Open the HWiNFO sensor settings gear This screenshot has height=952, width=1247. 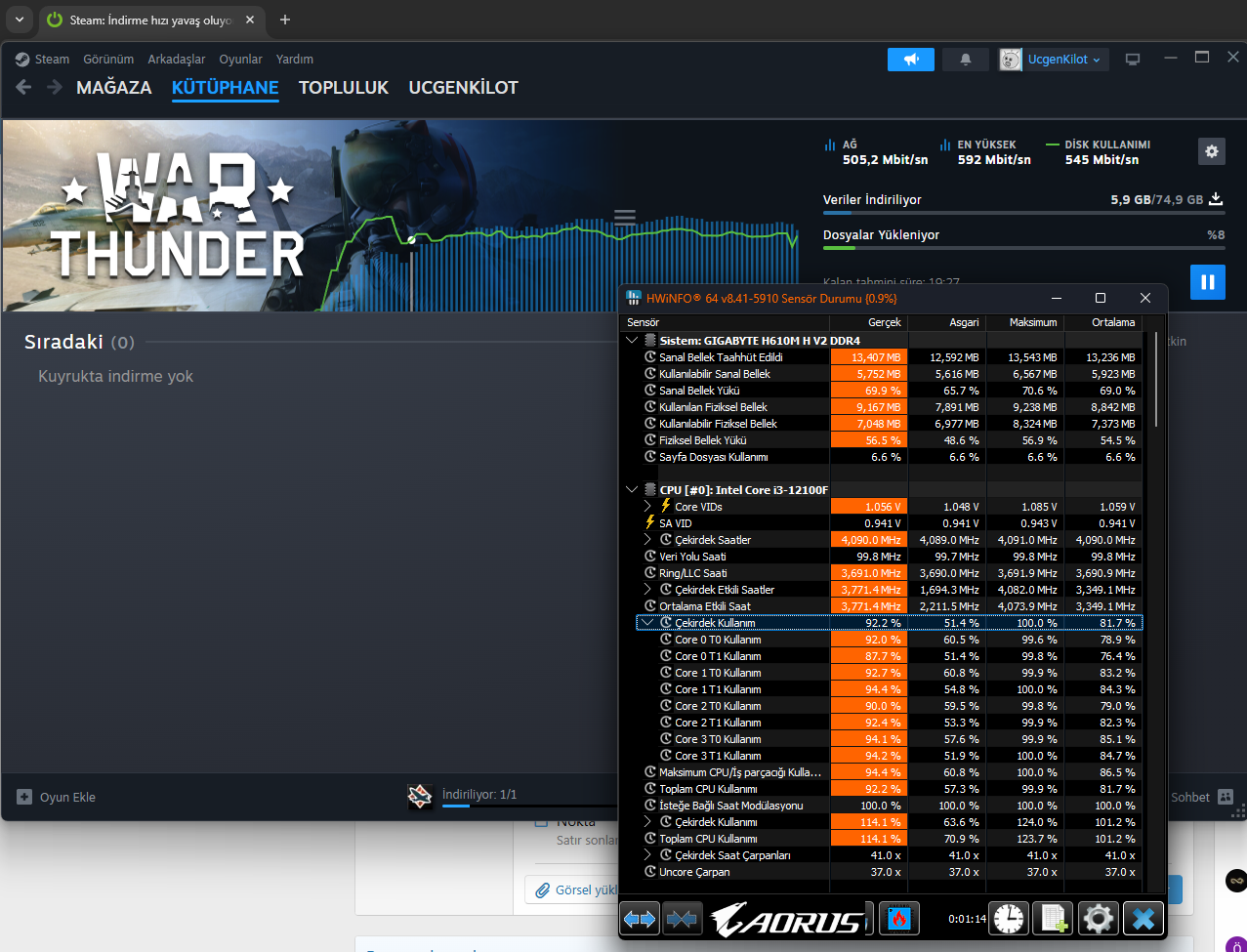click(x=1099, y=919)
